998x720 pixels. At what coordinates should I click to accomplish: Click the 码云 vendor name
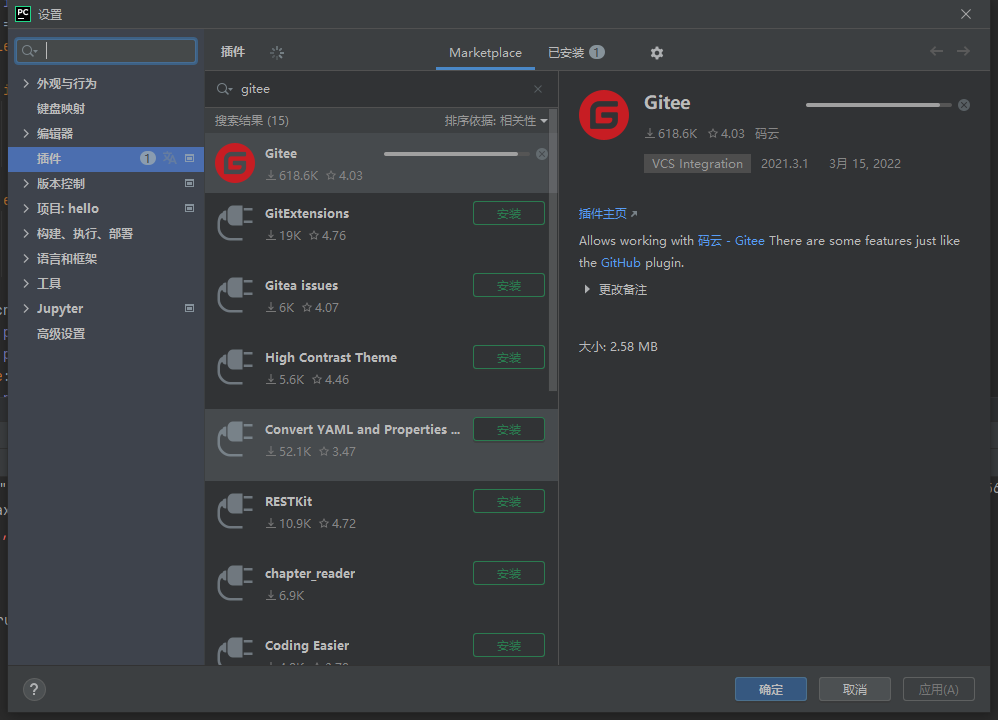(x=766, y=134)
